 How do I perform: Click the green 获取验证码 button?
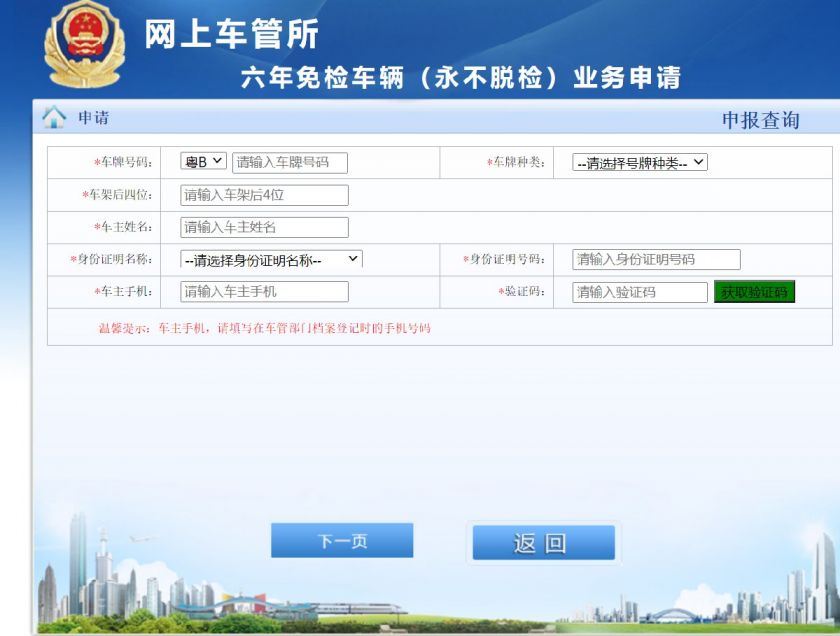(x=754, y=292)
